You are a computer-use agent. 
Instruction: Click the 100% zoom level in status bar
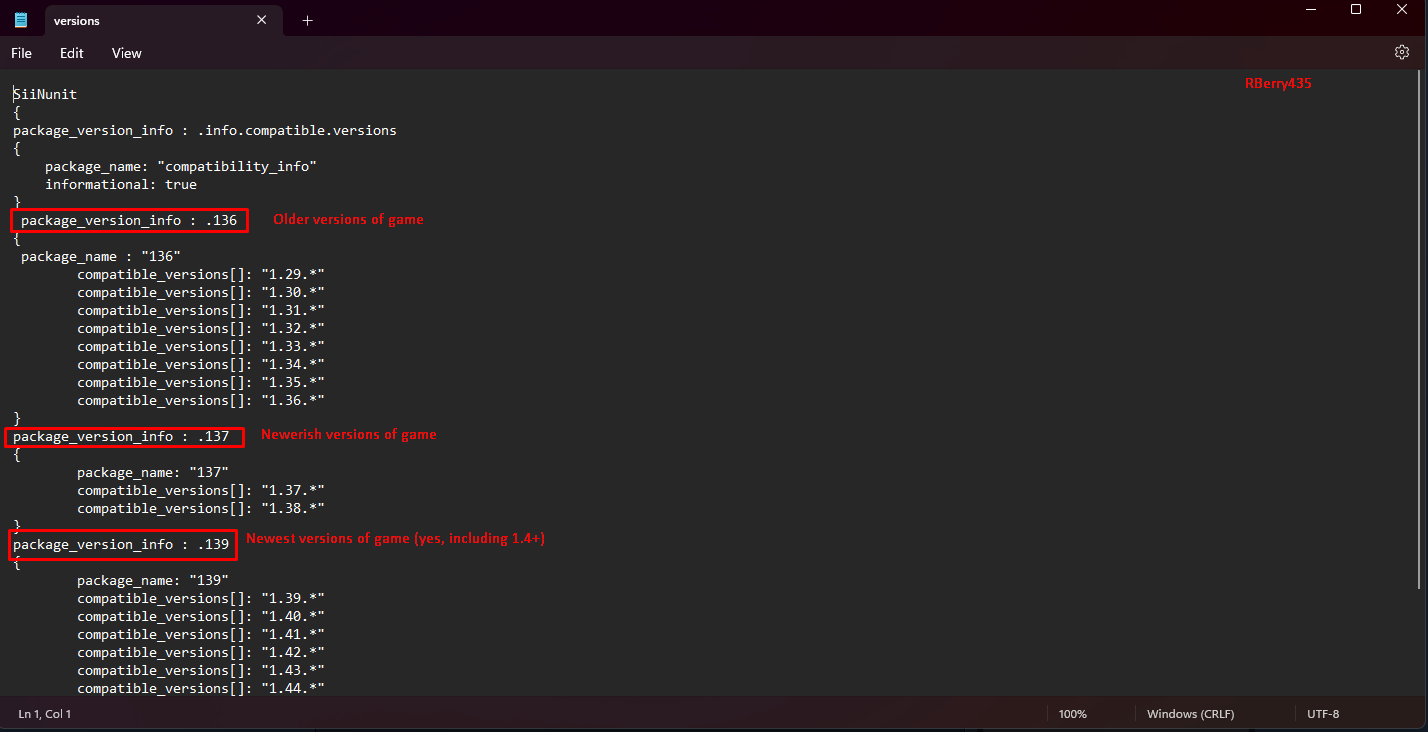[1072, 714]
